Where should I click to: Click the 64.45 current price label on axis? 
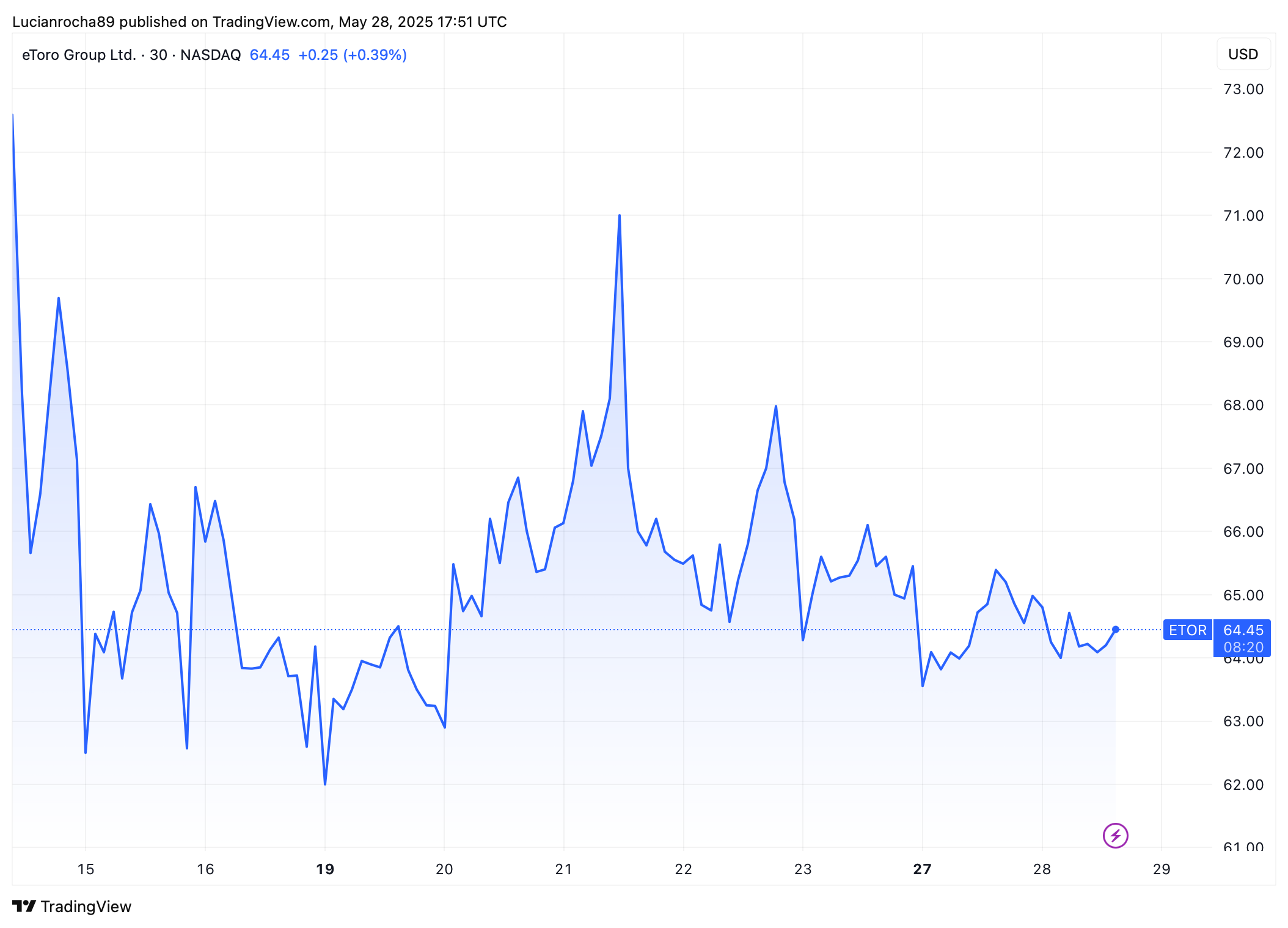(x=1243, y=630)
